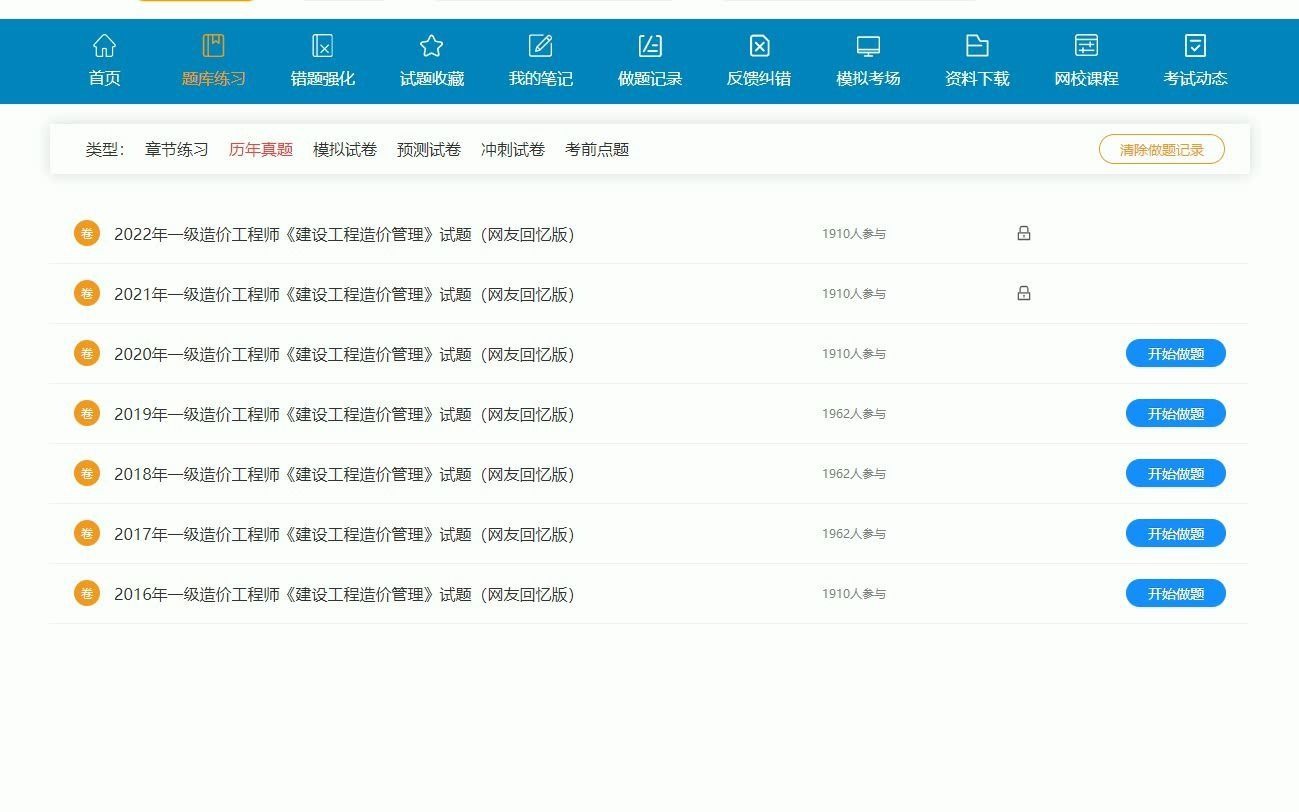The height and width of the screenshot is (812, 1299).
Task: Open the 资料下载 folder icon
Action: (x=977, y=45)
